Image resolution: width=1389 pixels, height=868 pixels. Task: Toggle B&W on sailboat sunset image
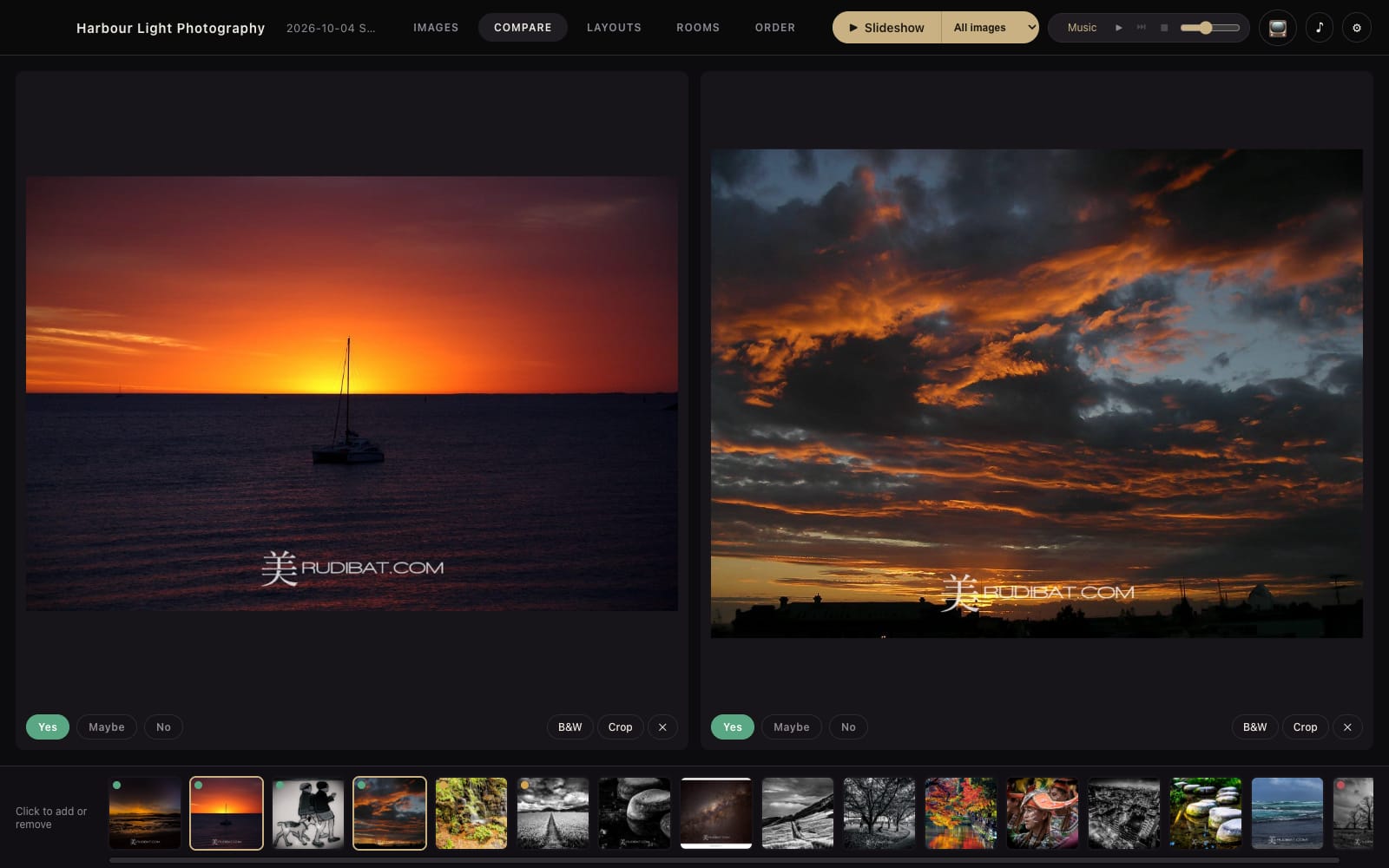tap(569, 727)
